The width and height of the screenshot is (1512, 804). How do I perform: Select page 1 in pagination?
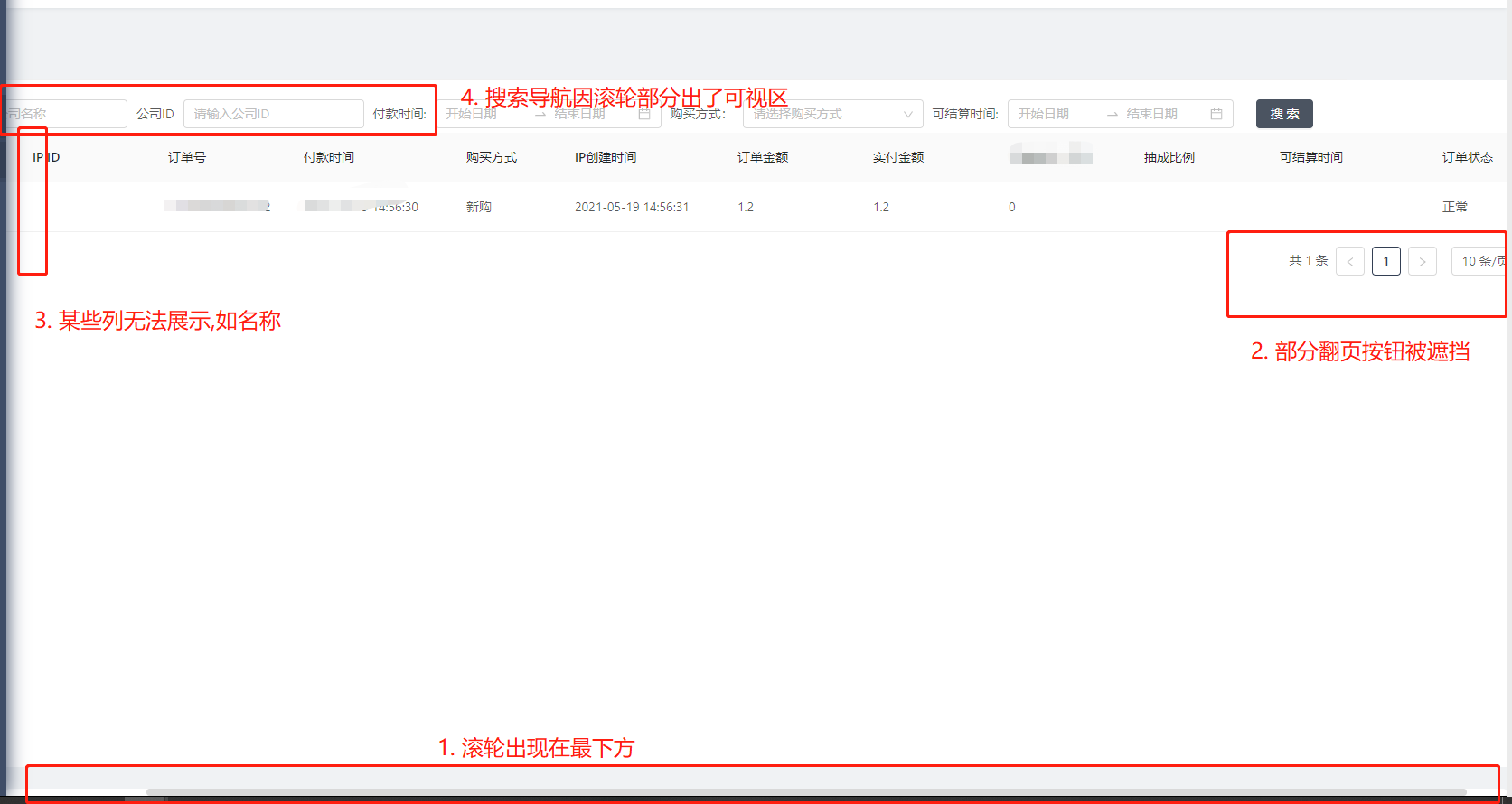click(x=1386, y=261)
